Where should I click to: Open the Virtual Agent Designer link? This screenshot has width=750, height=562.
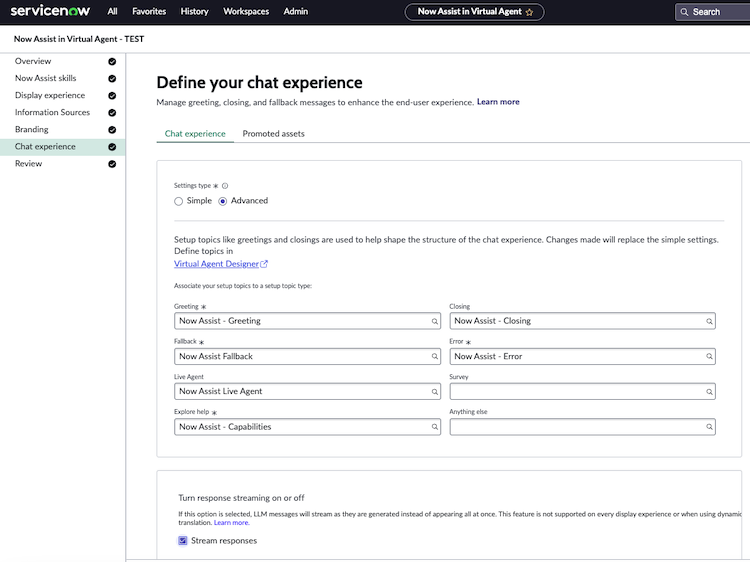pyautogui.click(x=216, y=264)
